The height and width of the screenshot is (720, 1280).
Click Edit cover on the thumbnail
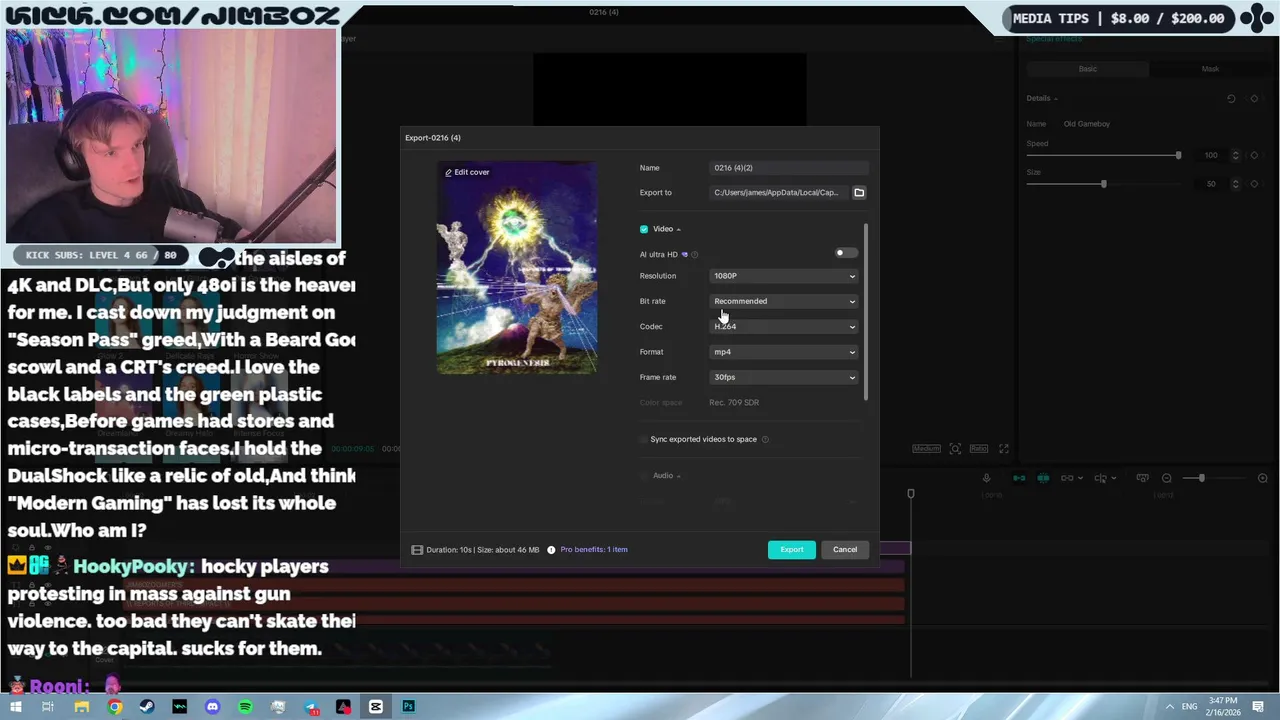pos(467,172)
